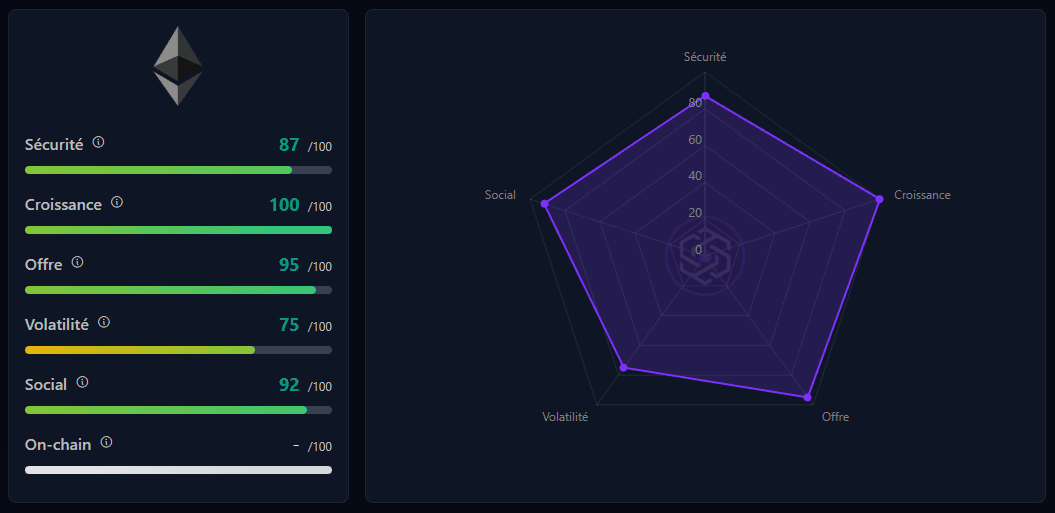This screenshot has width=1055, height=513.
Task: Click the Sécurité progress bar
Action: pos(178,170)
